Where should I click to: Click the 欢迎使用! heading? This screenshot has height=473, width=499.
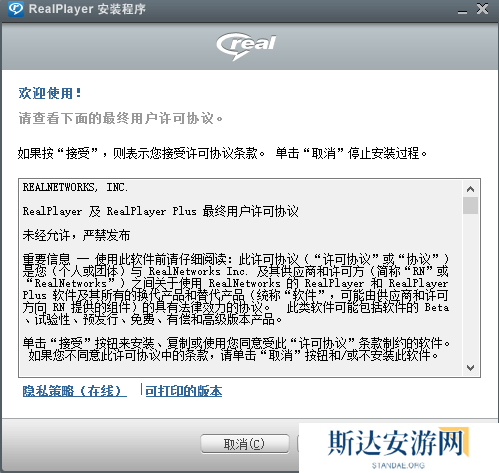coord(50,93)
